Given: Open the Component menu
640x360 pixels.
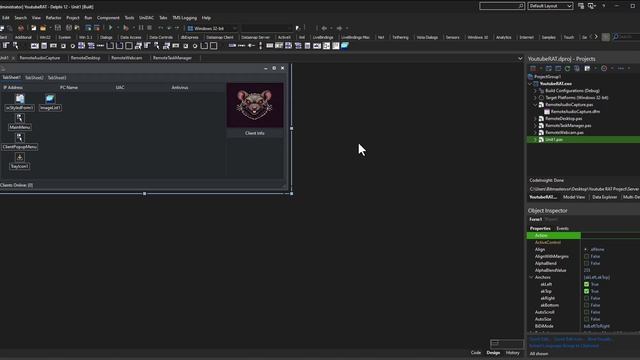Looking at the screenshot, I should [x=108, y=18].
